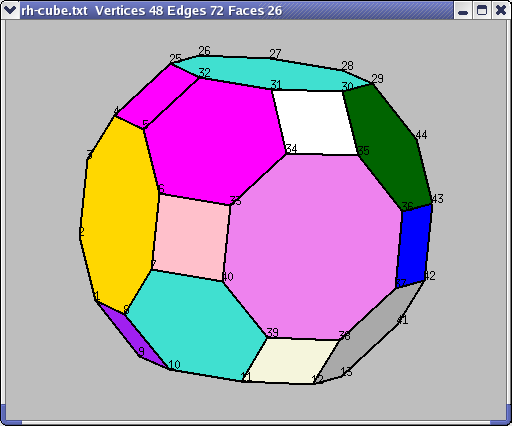Select the large magenta hexagon face

213,140
